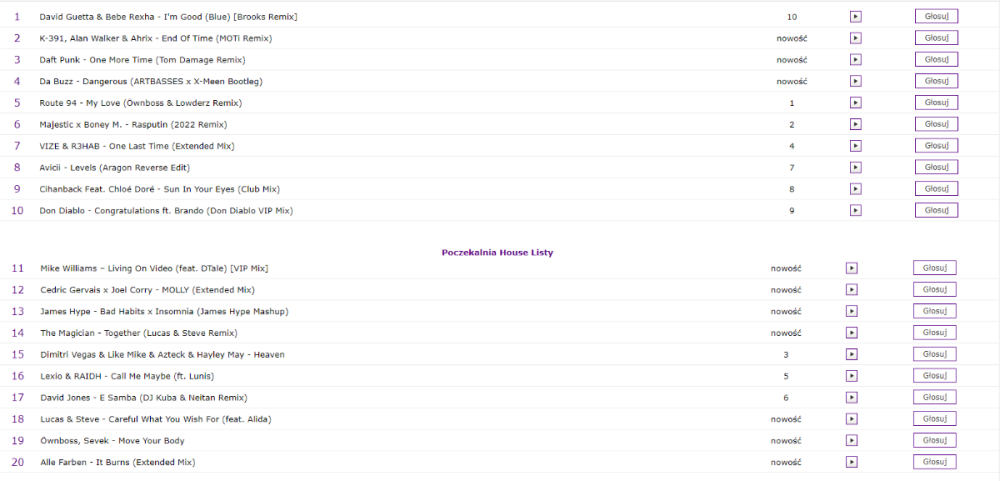Cast a vote for Cihanback Sun In Your Eyes
1000x481 pixels.
click(x=936, y=189)
